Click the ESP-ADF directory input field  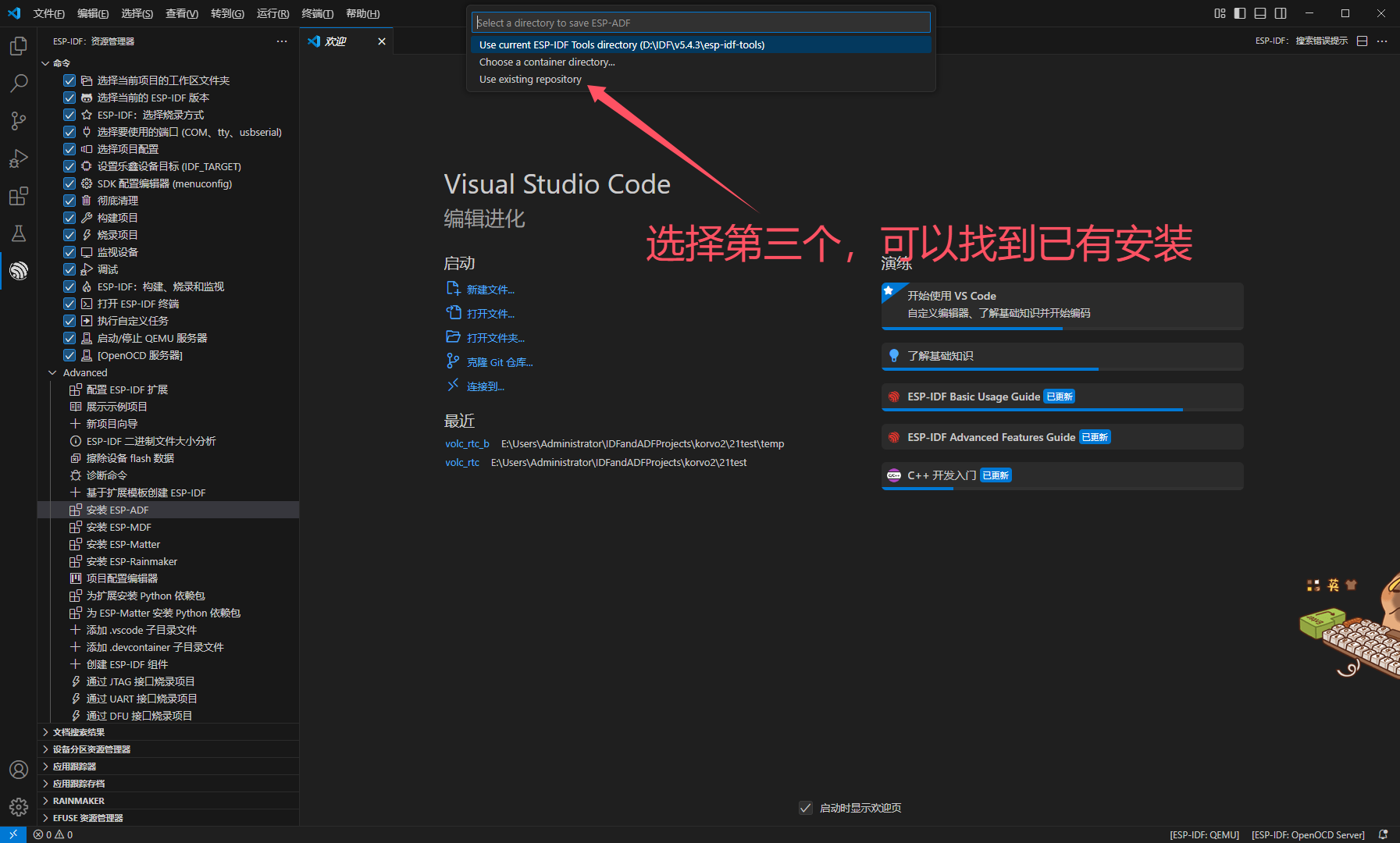(700, 23)
